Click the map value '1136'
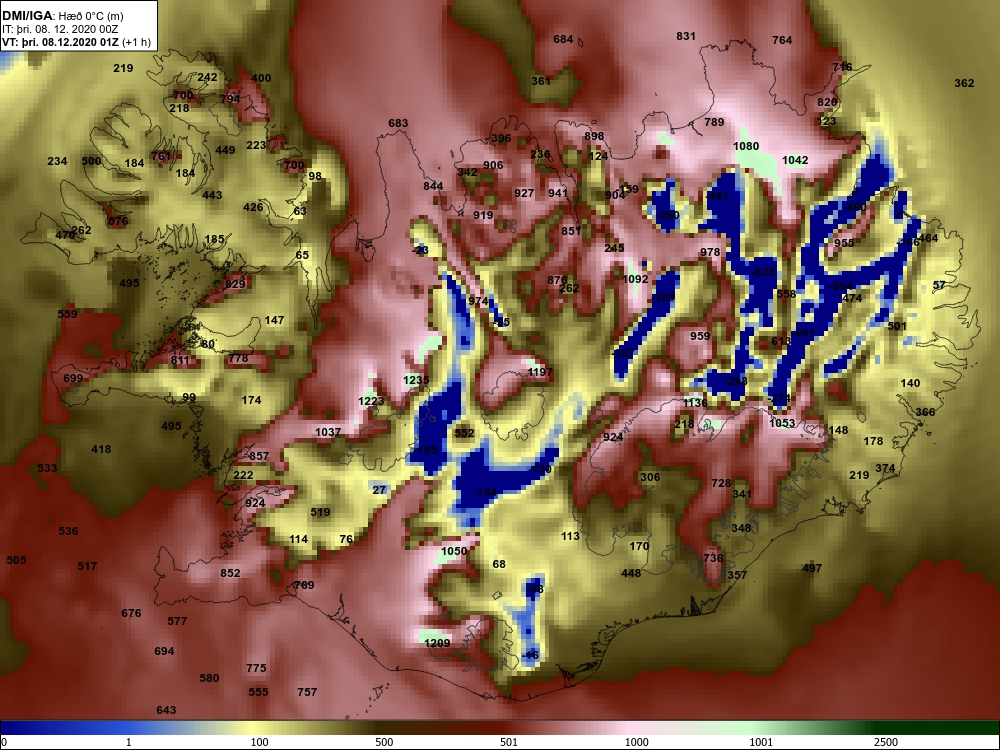Viewport: 1000px width, 750px height. point(695,403)
